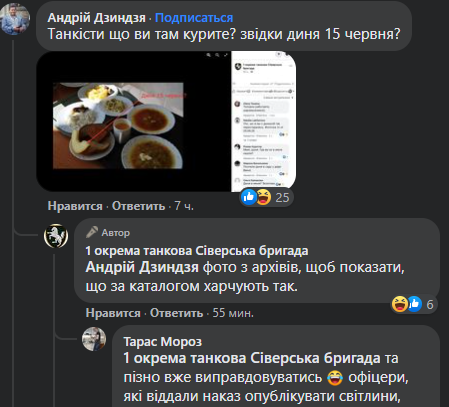Open the attached food photo screenshot

pos(166,121)
